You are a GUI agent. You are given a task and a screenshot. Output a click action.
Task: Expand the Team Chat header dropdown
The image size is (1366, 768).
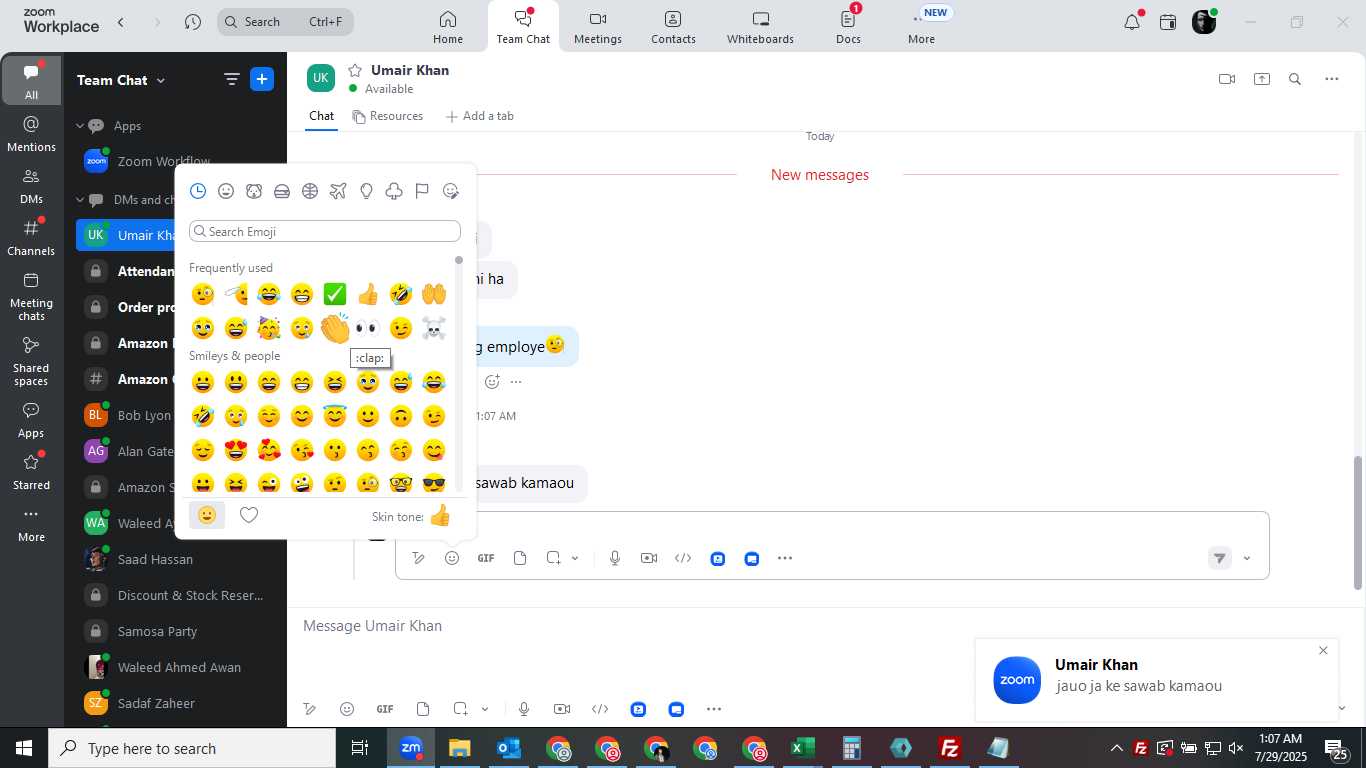(x=161, y=80)
